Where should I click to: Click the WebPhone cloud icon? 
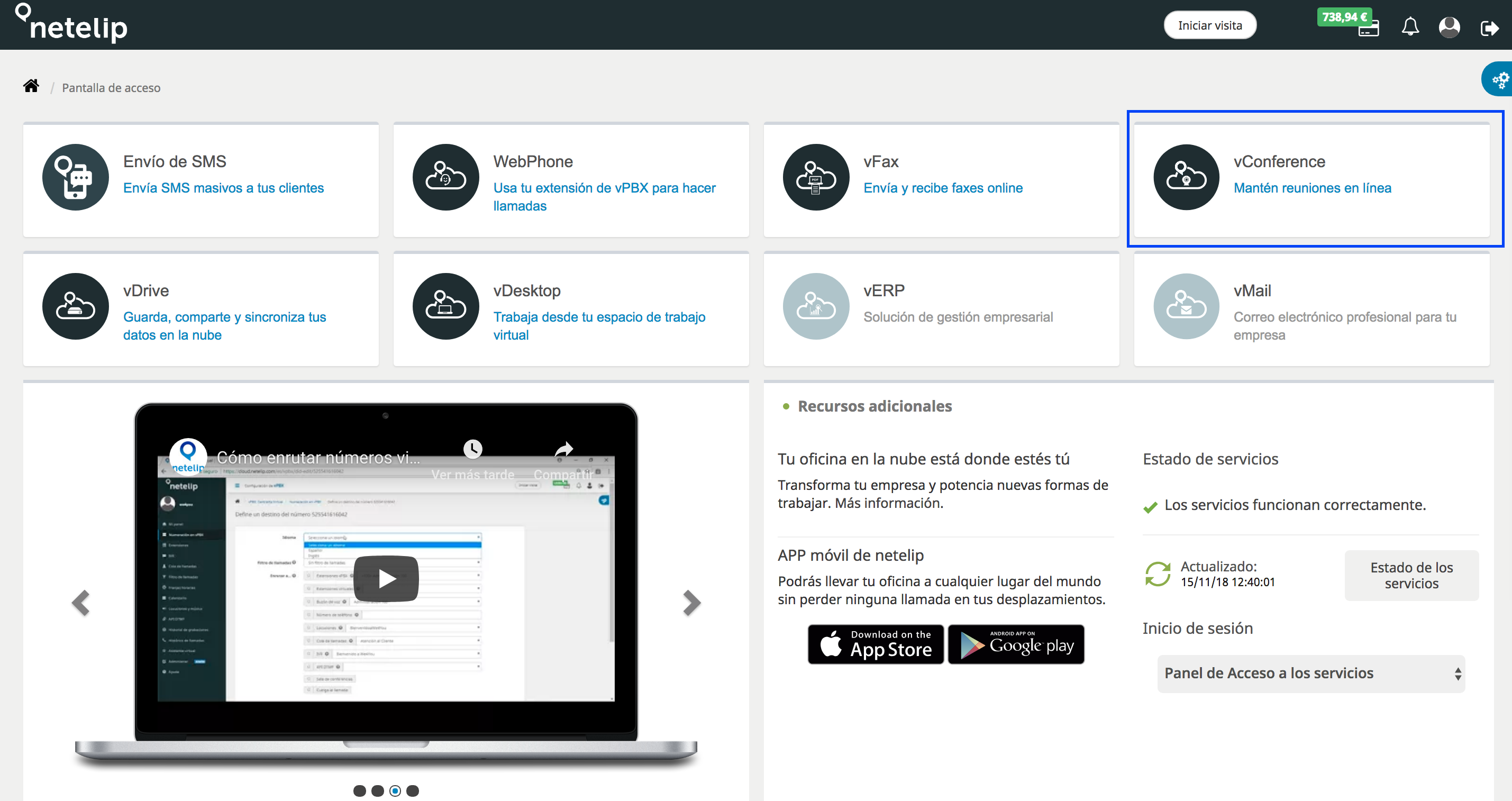point(445,177)
